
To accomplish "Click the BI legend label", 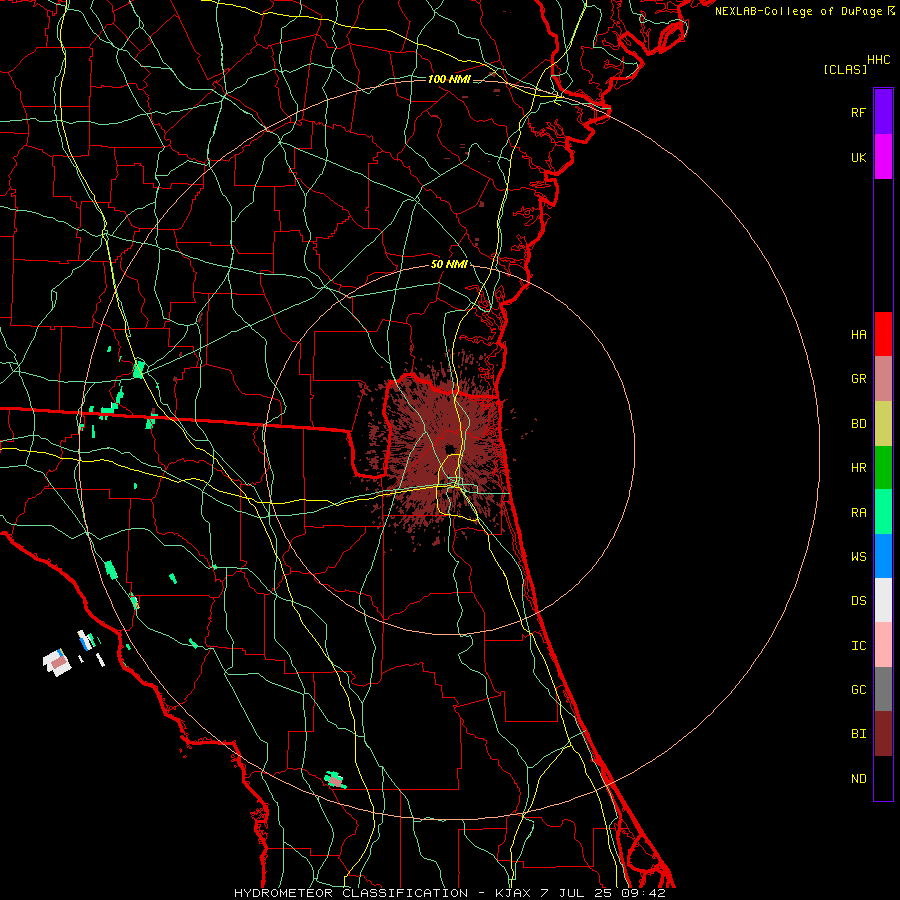I will coord(859,734).
